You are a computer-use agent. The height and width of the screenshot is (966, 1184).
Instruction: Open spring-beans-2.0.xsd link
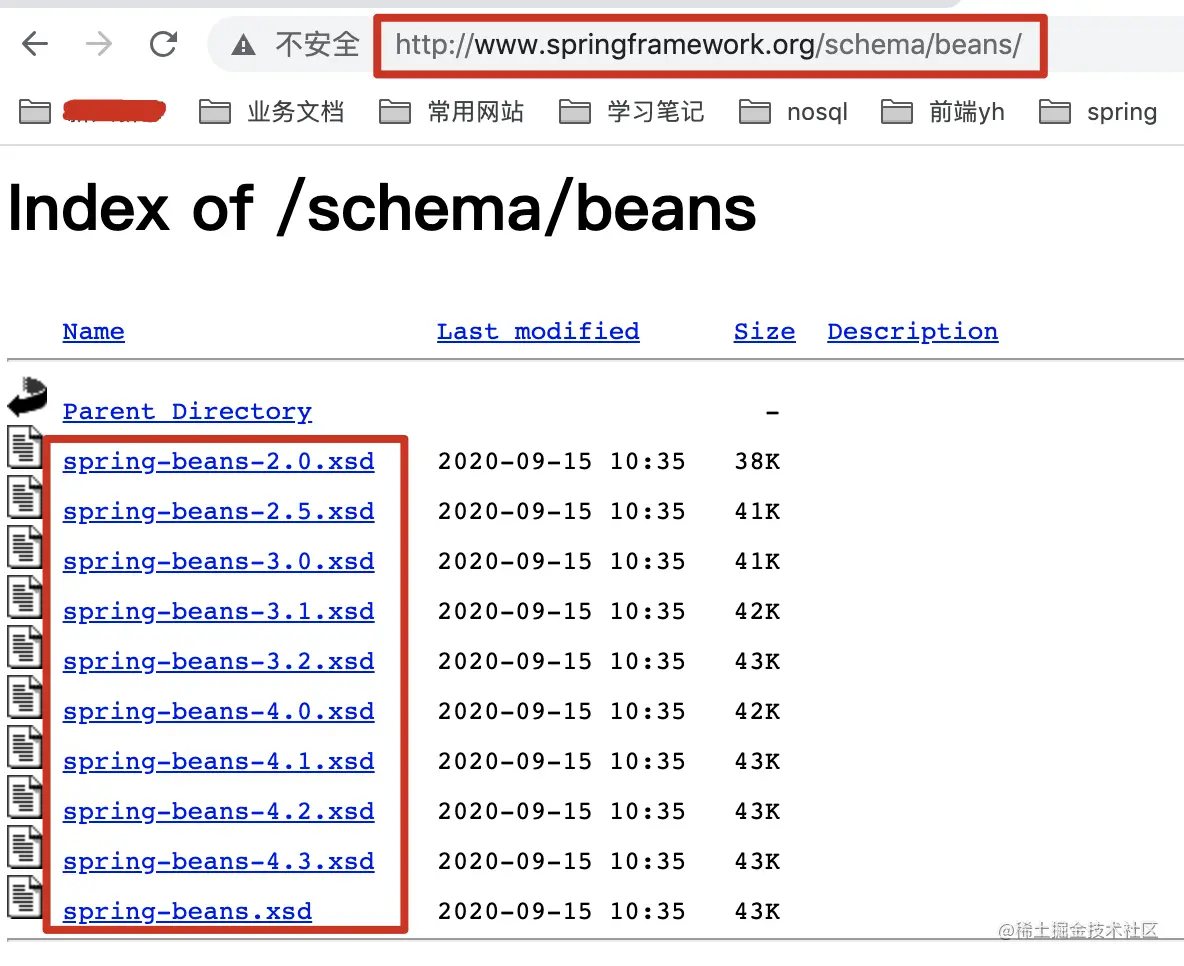218,461
